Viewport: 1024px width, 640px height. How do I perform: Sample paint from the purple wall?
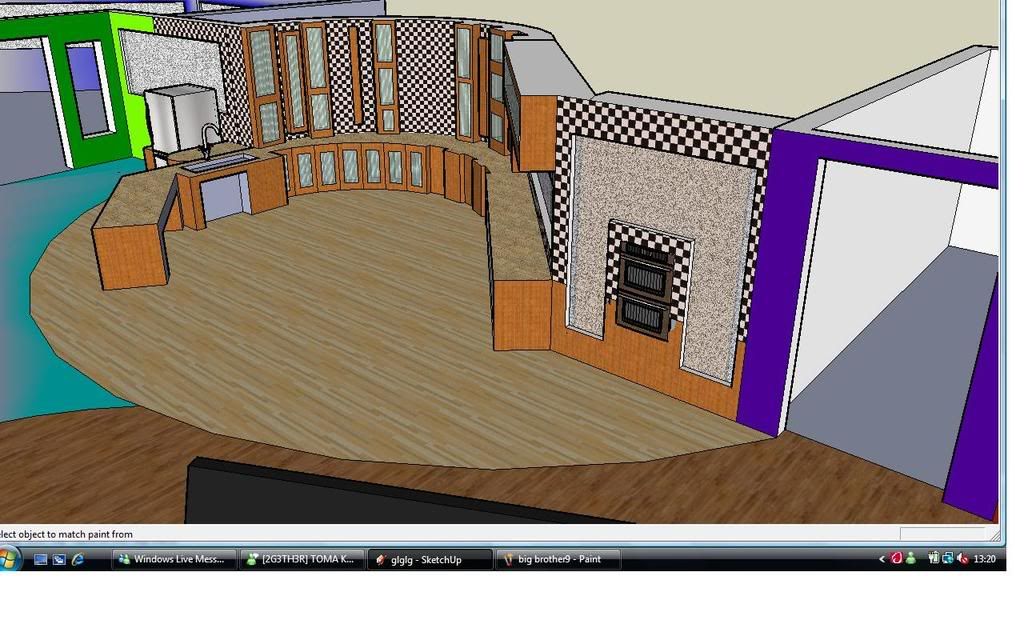[x=765, y=300]
